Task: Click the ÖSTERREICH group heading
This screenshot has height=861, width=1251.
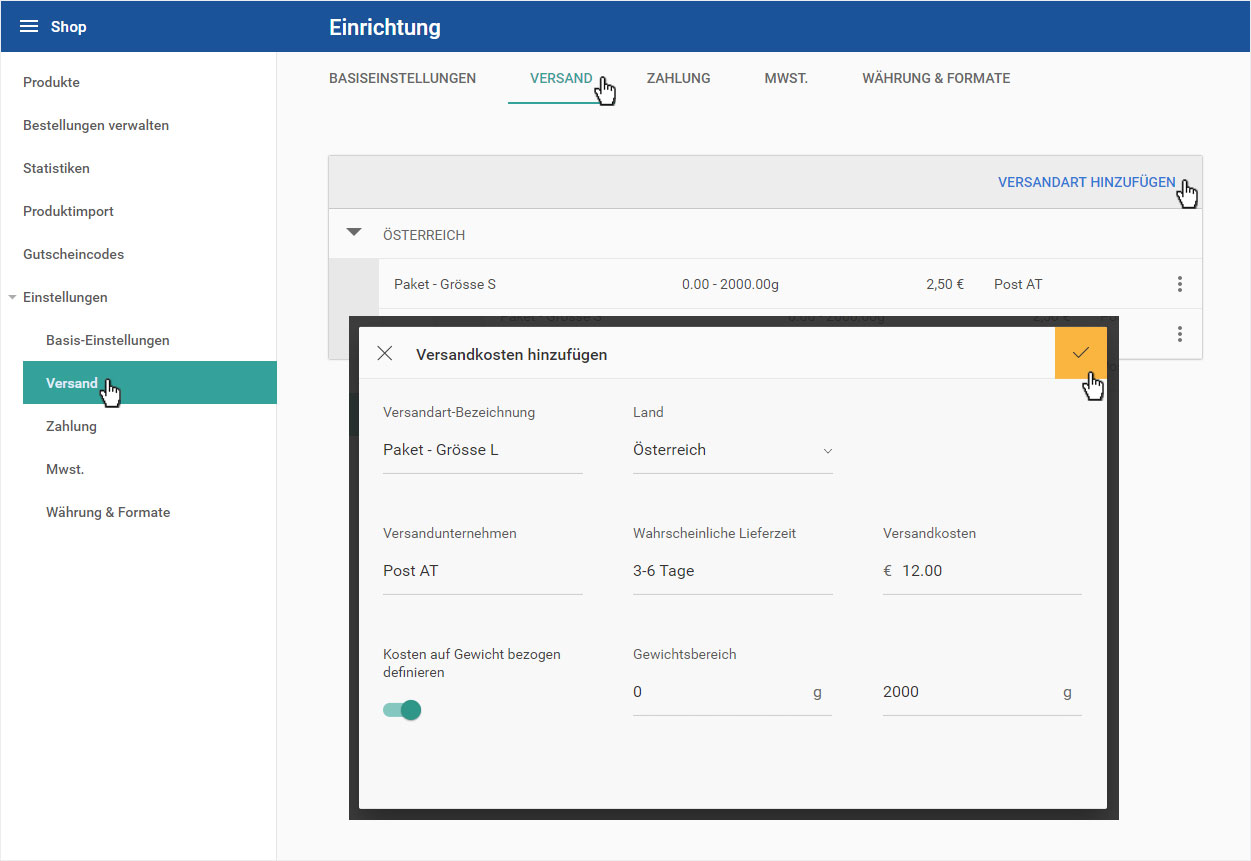Action: (x=424, y=235)
